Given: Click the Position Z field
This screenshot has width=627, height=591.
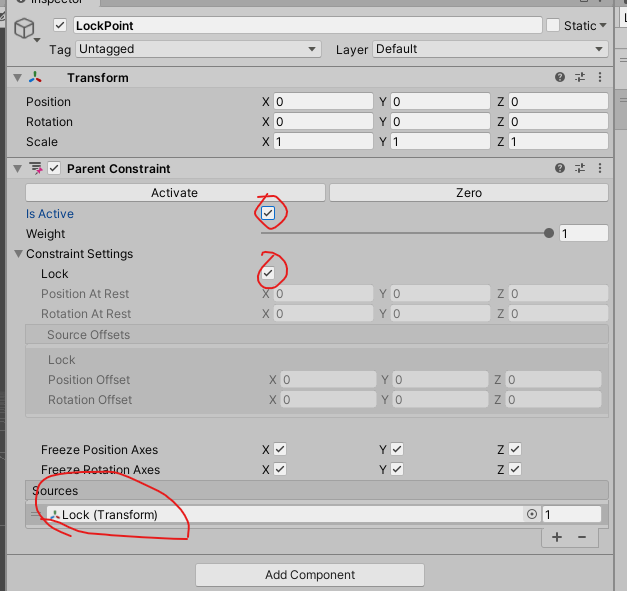Looking at the screenshot, I should 558,102.
